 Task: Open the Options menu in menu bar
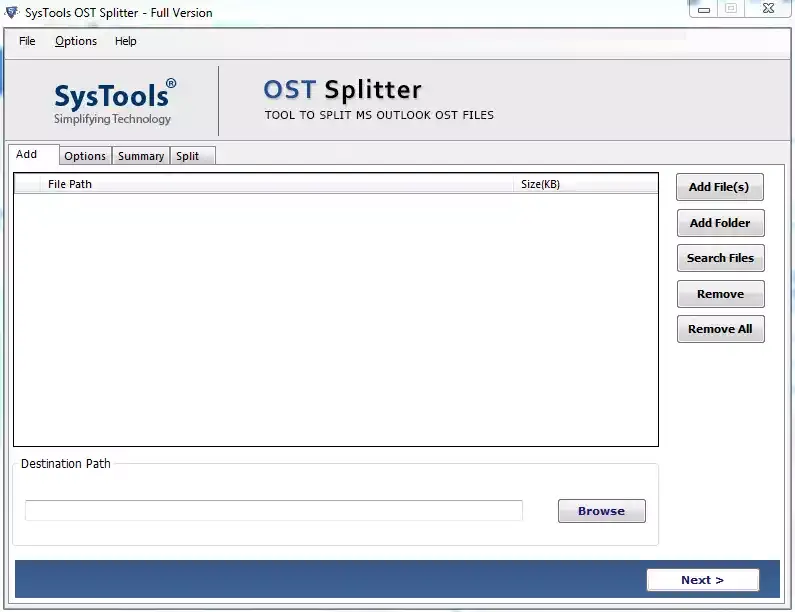pos(76,41)
